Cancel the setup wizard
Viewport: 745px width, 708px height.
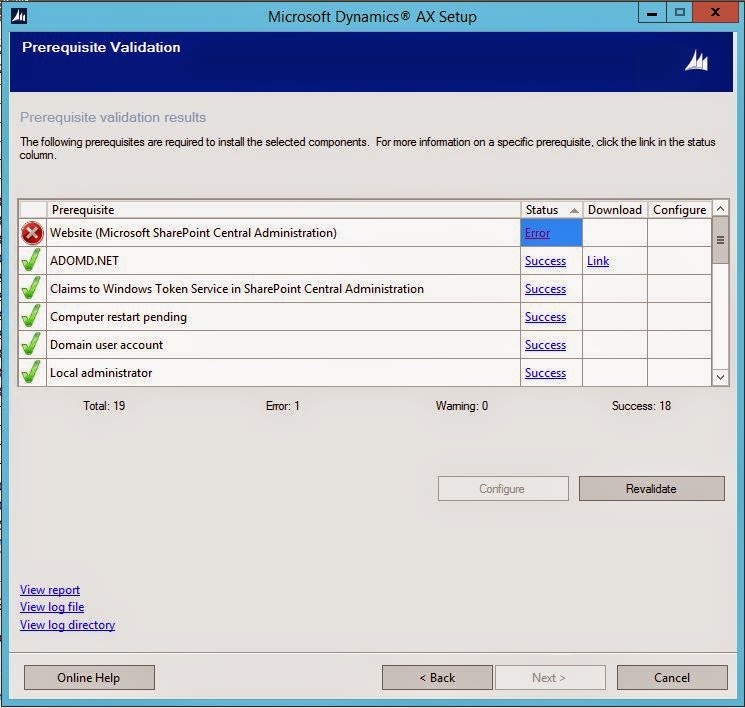coord(672,678)
